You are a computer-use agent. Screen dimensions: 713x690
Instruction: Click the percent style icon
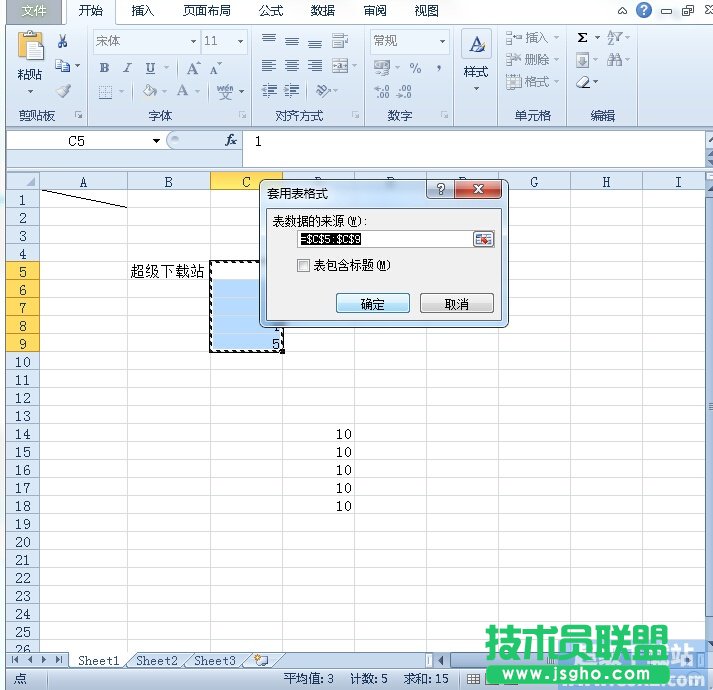[415, 68]
